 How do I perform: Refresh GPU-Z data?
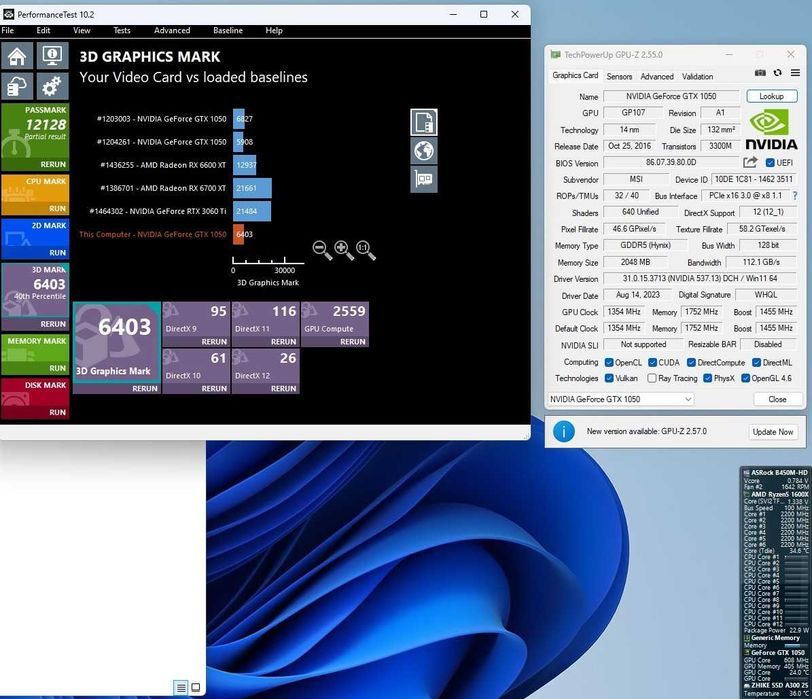[777, 73]
